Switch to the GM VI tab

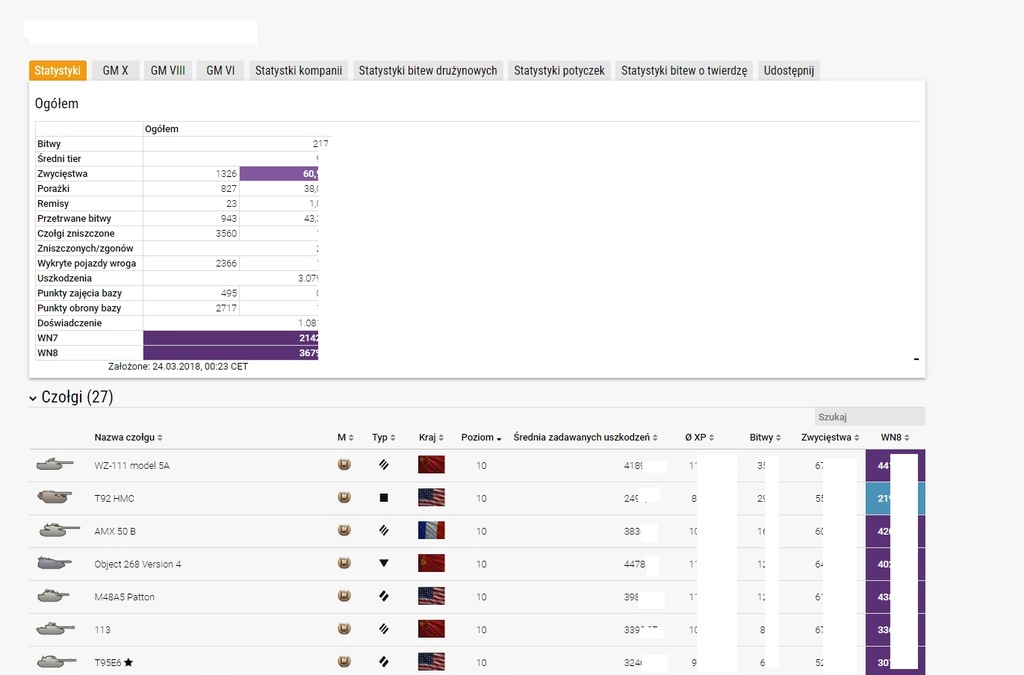click(x=220, y=71)
